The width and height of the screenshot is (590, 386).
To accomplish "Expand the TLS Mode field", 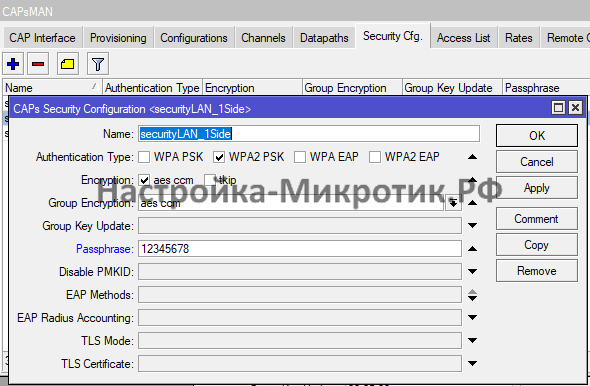I will pyautogui.click(x=472, y=340).
